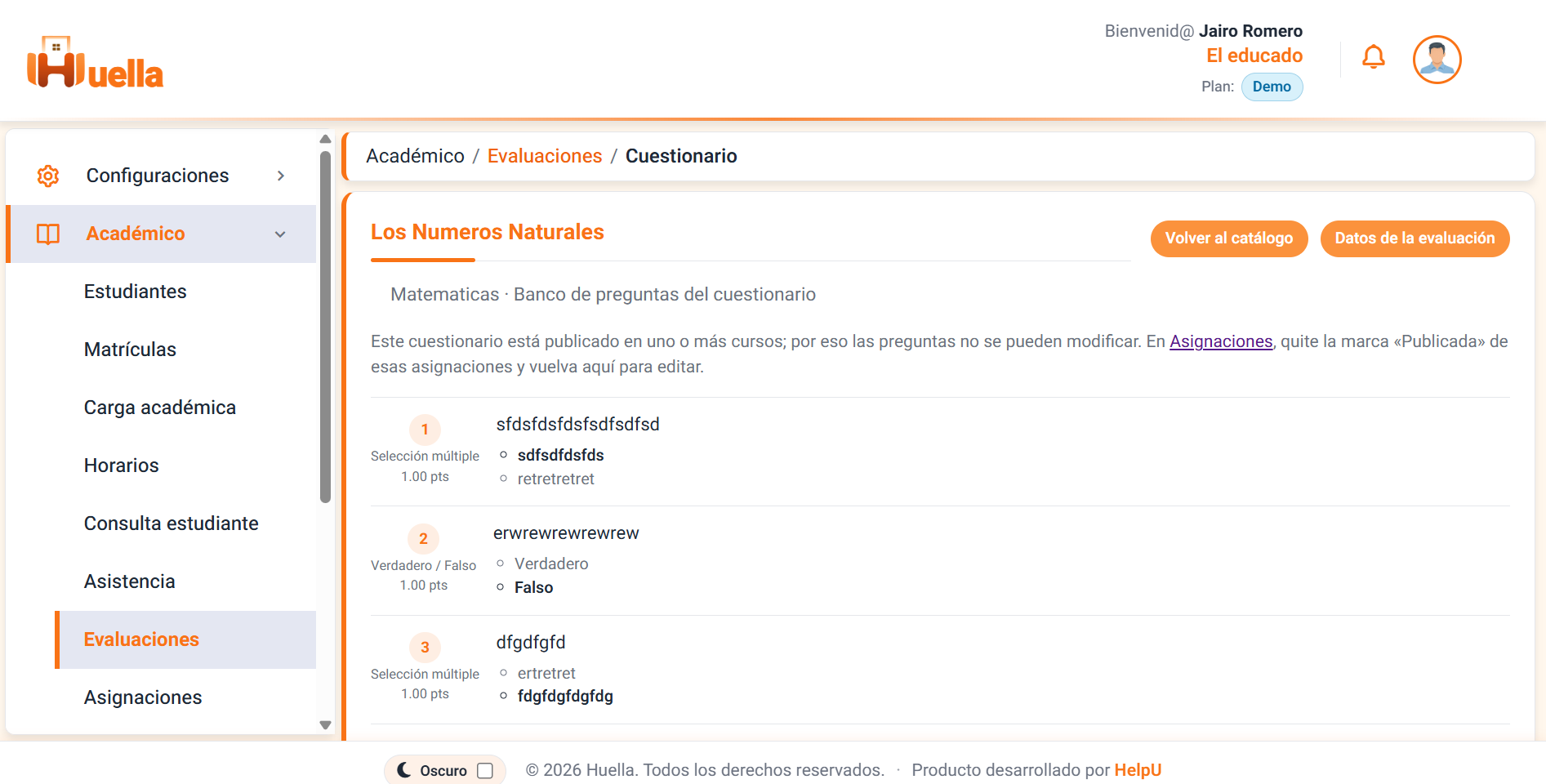Image resolution: width=1546 pixels, height=784 pixels.
Task: Select the 'Verdadero' answer option
Action: pos(551,563)
